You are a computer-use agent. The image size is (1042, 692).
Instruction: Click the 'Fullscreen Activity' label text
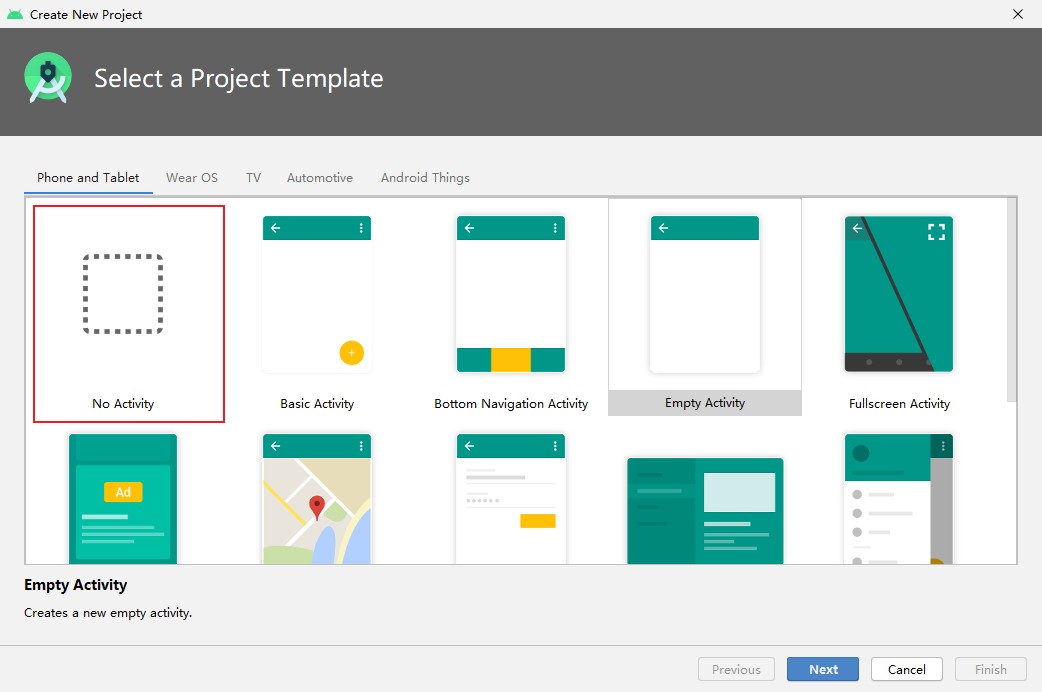coord(899,404)
